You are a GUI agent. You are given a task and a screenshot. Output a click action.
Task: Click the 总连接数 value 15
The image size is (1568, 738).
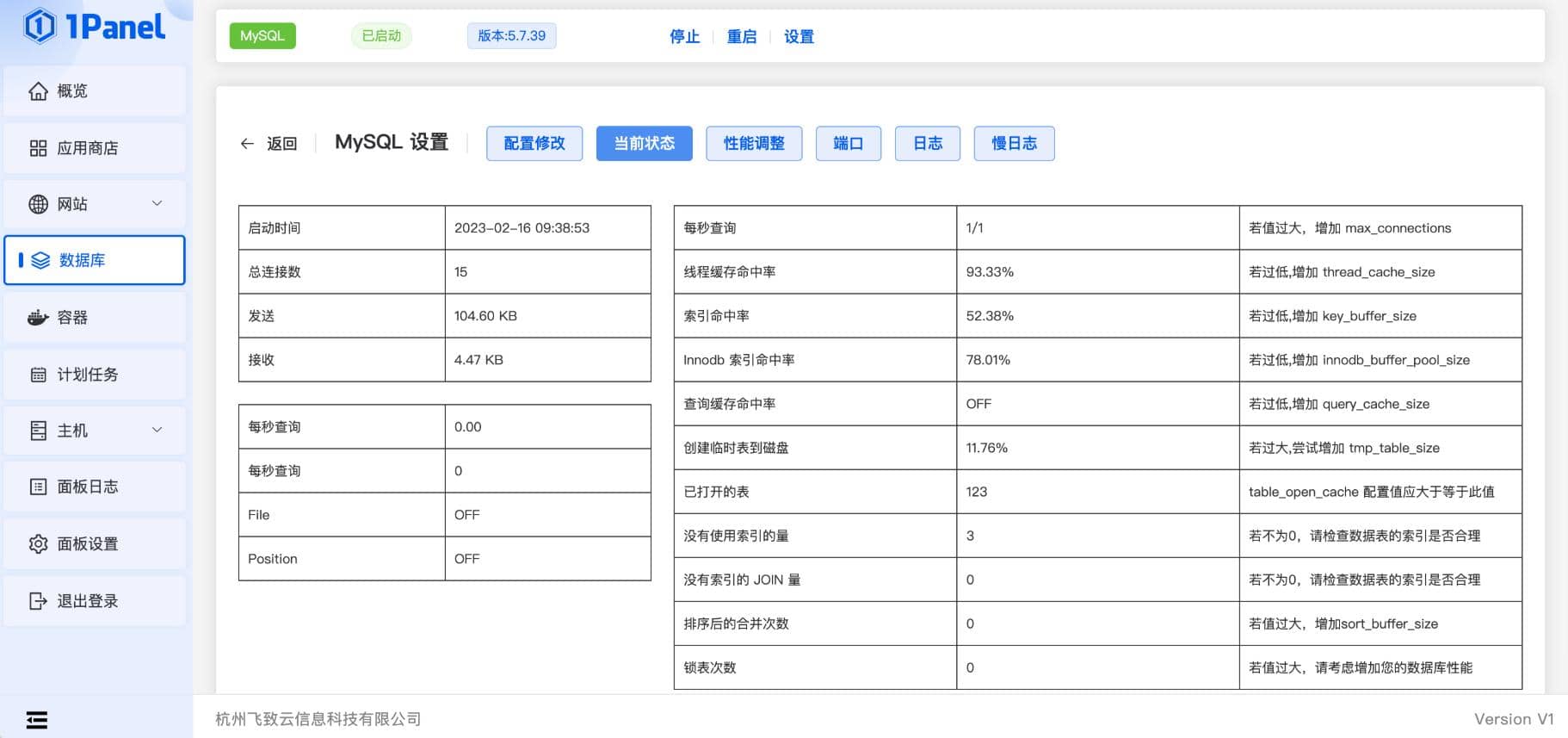[x=461, y=272]
